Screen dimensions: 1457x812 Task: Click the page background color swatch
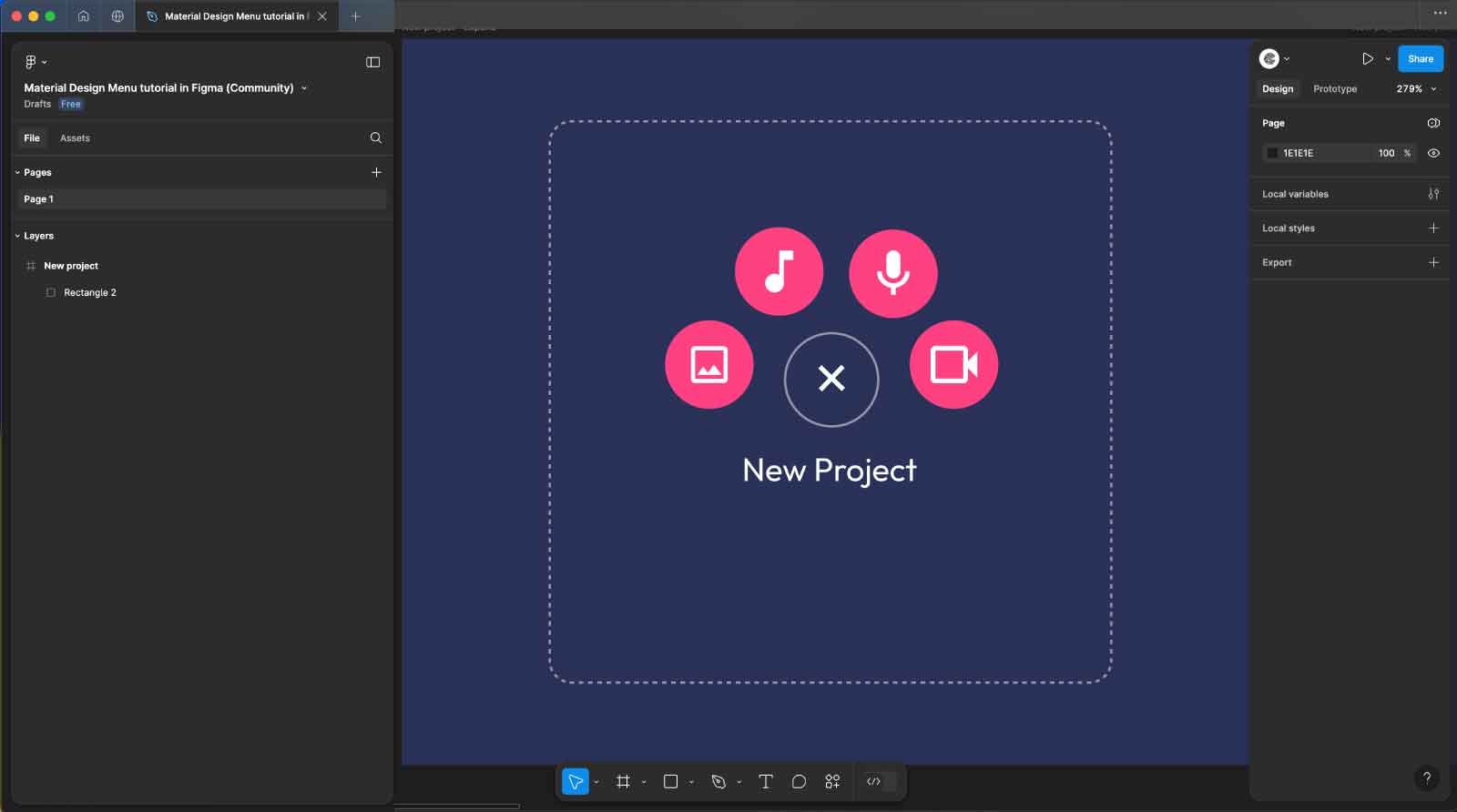pyautogui.click(x=1272, y=153)
